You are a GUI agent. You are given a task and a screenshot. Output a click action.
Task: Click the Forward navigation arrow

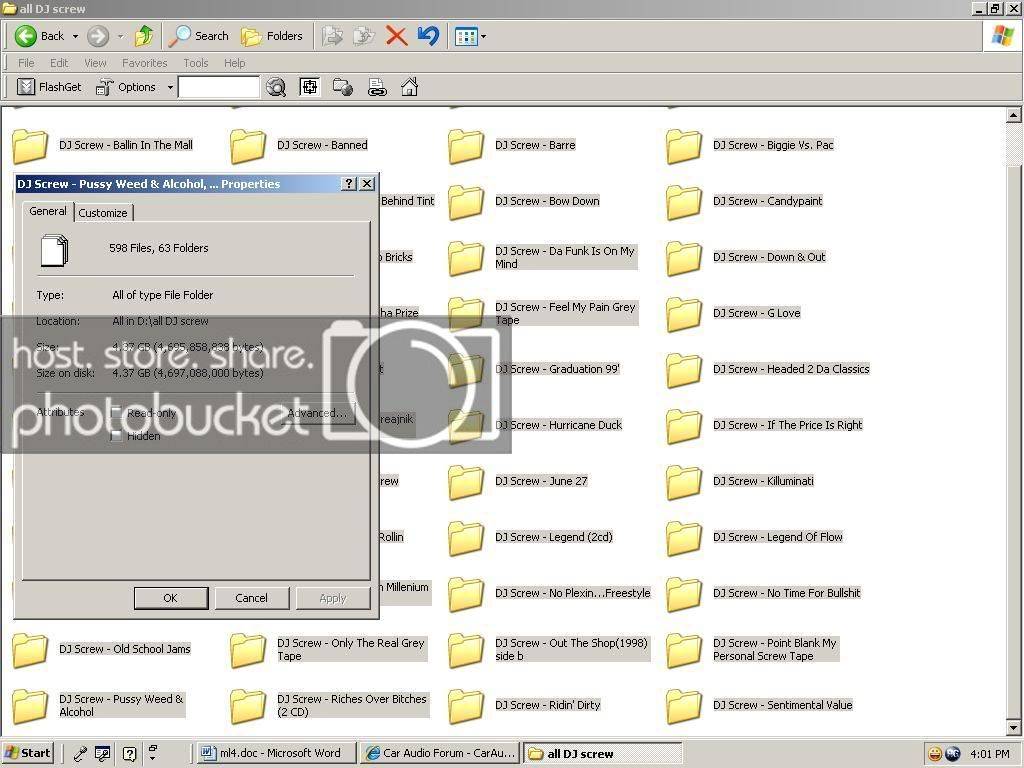pyautogui.click(x=98, y=36)
